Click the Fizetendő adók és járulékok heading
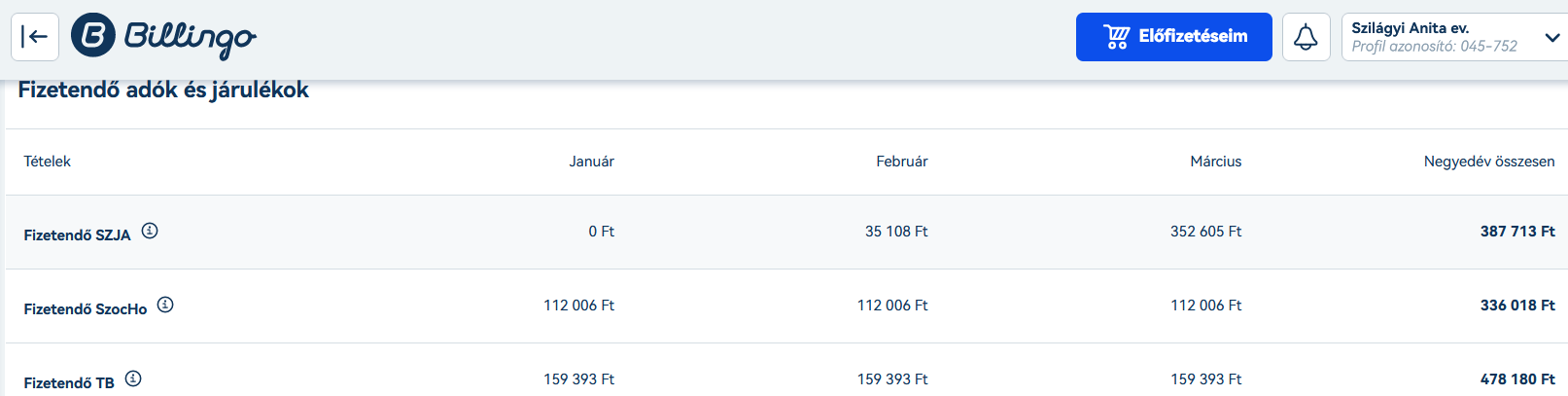Screen dimensions: 1568x396 click(x=163, y=90)
